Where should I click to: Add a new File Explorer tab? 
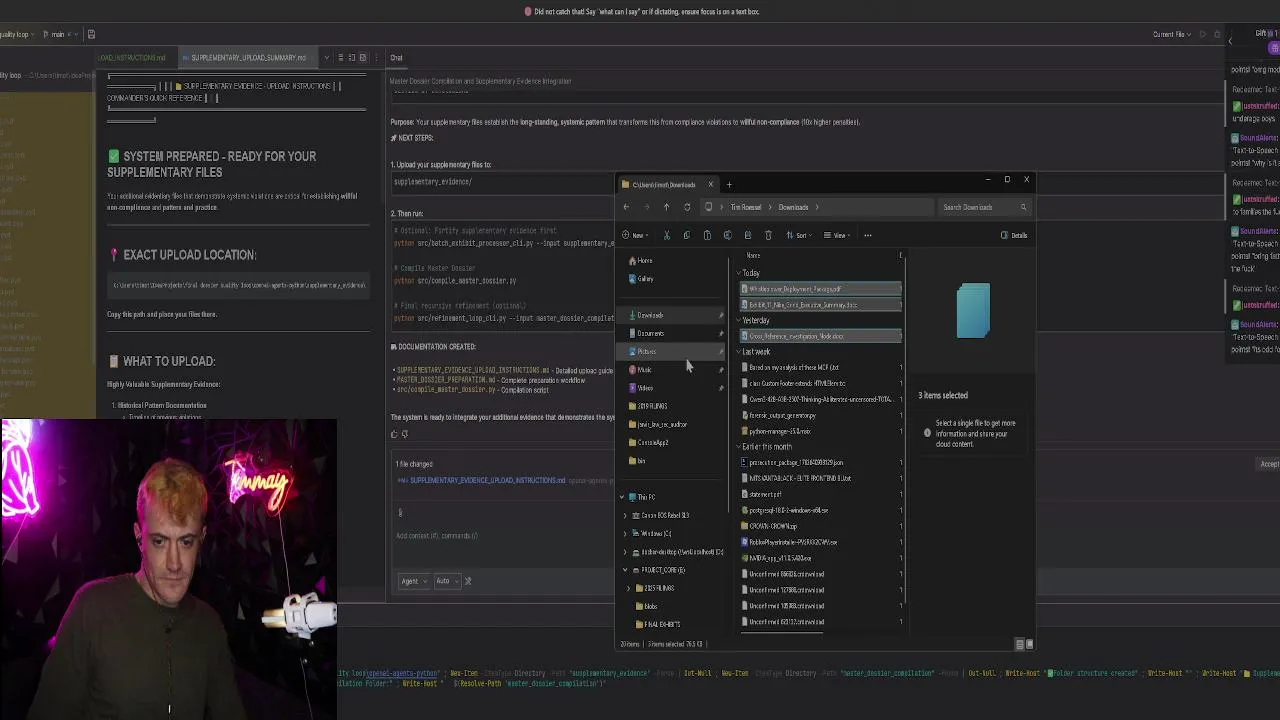coord(729,184)
